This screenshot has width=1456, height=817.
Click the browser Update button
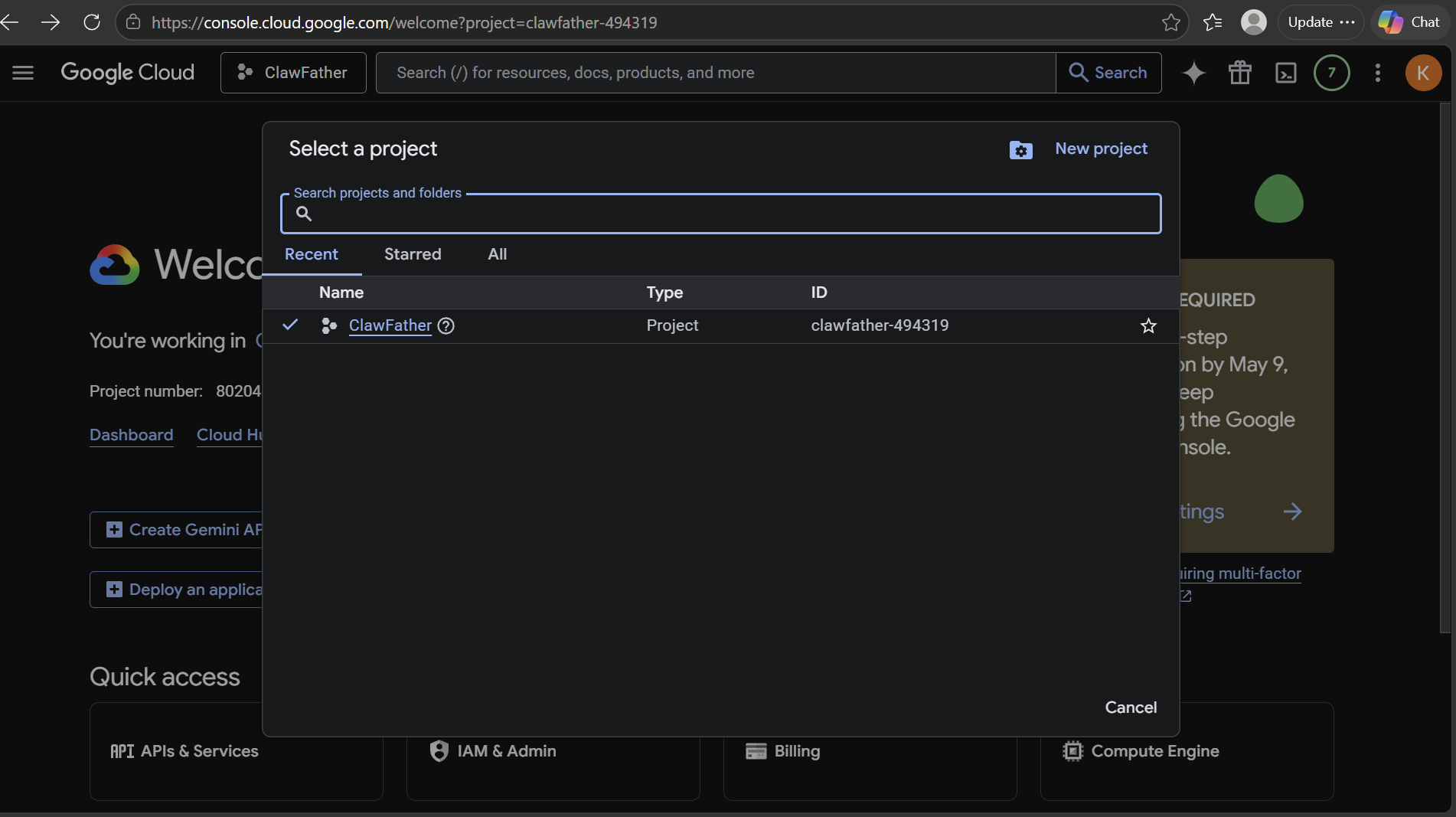click(x=1321, y=22)
